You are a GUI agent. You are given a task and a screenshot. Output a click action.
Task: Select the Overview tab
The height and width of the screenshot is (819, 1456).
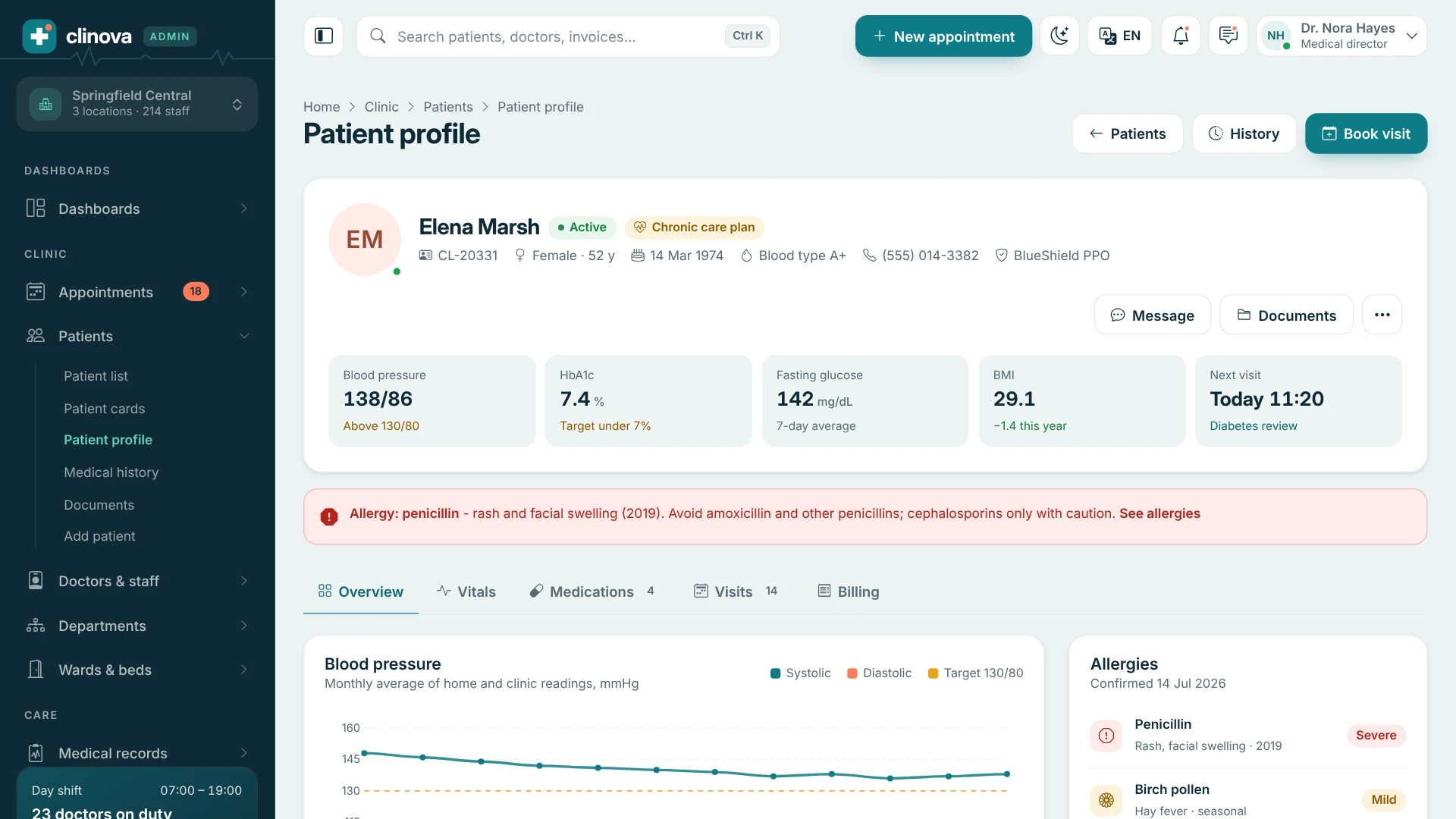(361, 591)
